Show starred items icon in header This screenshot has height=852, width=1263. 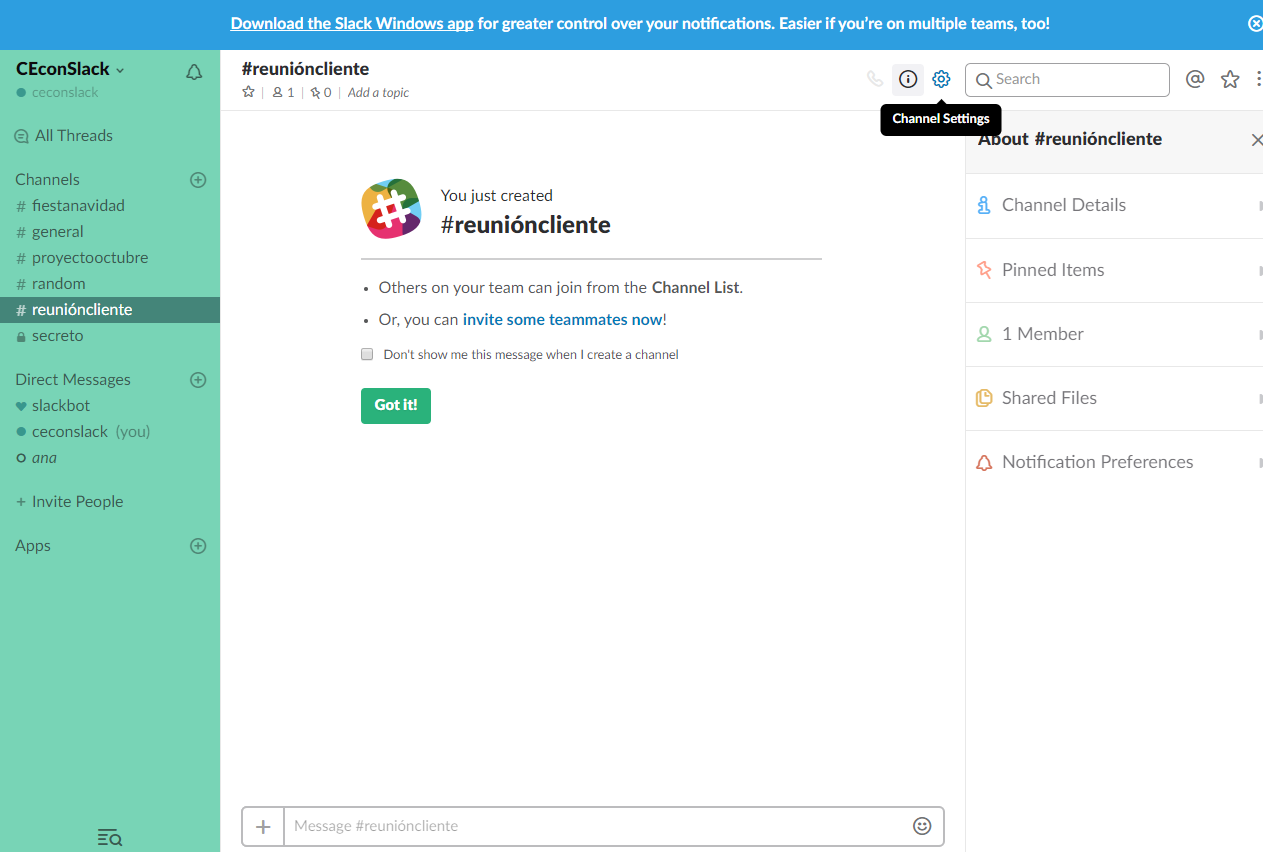pyautogui.click(x=1230, y=79)
